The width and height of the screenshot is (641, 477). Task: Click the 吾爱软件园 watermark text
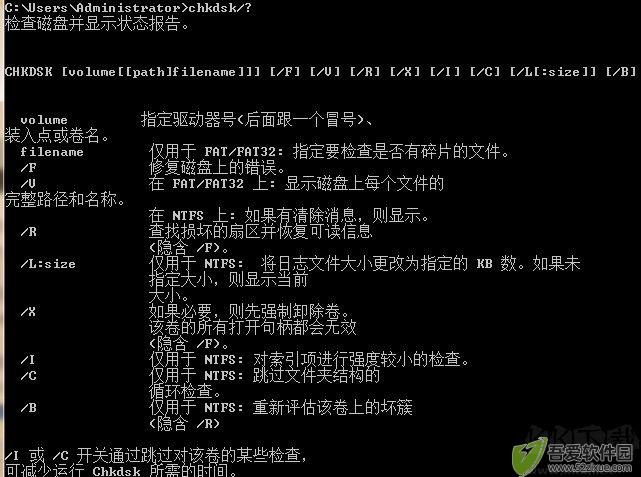click(589, 452)
